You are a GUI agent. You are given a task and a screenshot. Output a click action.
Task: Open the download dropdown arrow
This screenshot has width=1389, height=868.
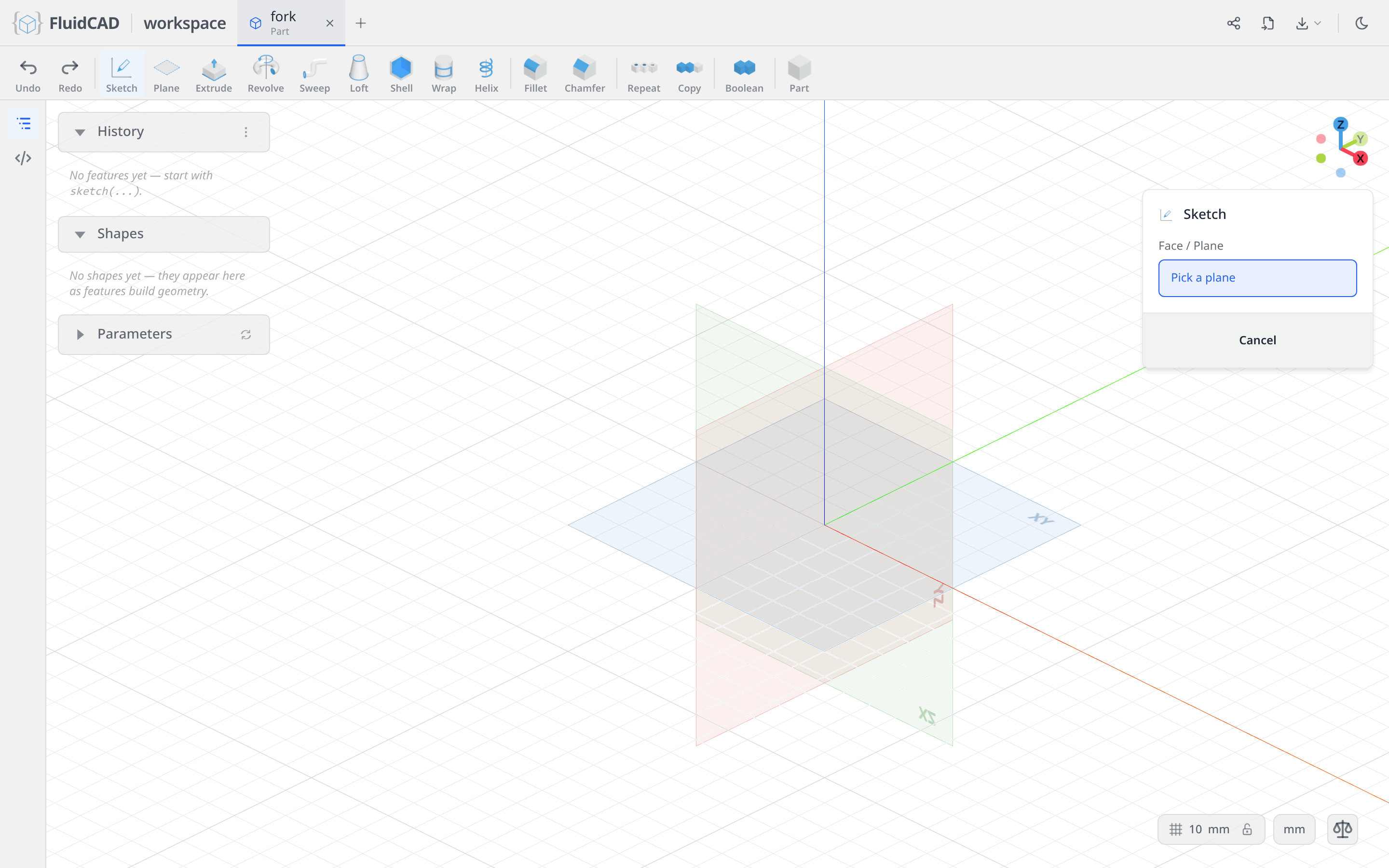point(1317,23)
